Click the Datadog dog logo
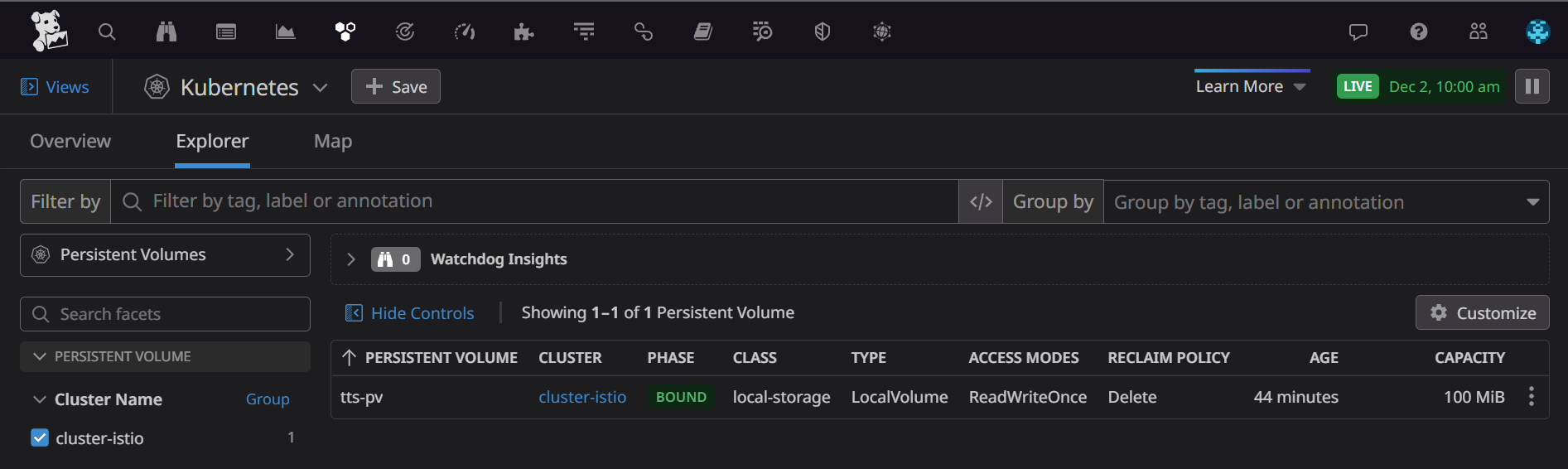This screenshot has width=1568, height=469. tap(49, 31)
